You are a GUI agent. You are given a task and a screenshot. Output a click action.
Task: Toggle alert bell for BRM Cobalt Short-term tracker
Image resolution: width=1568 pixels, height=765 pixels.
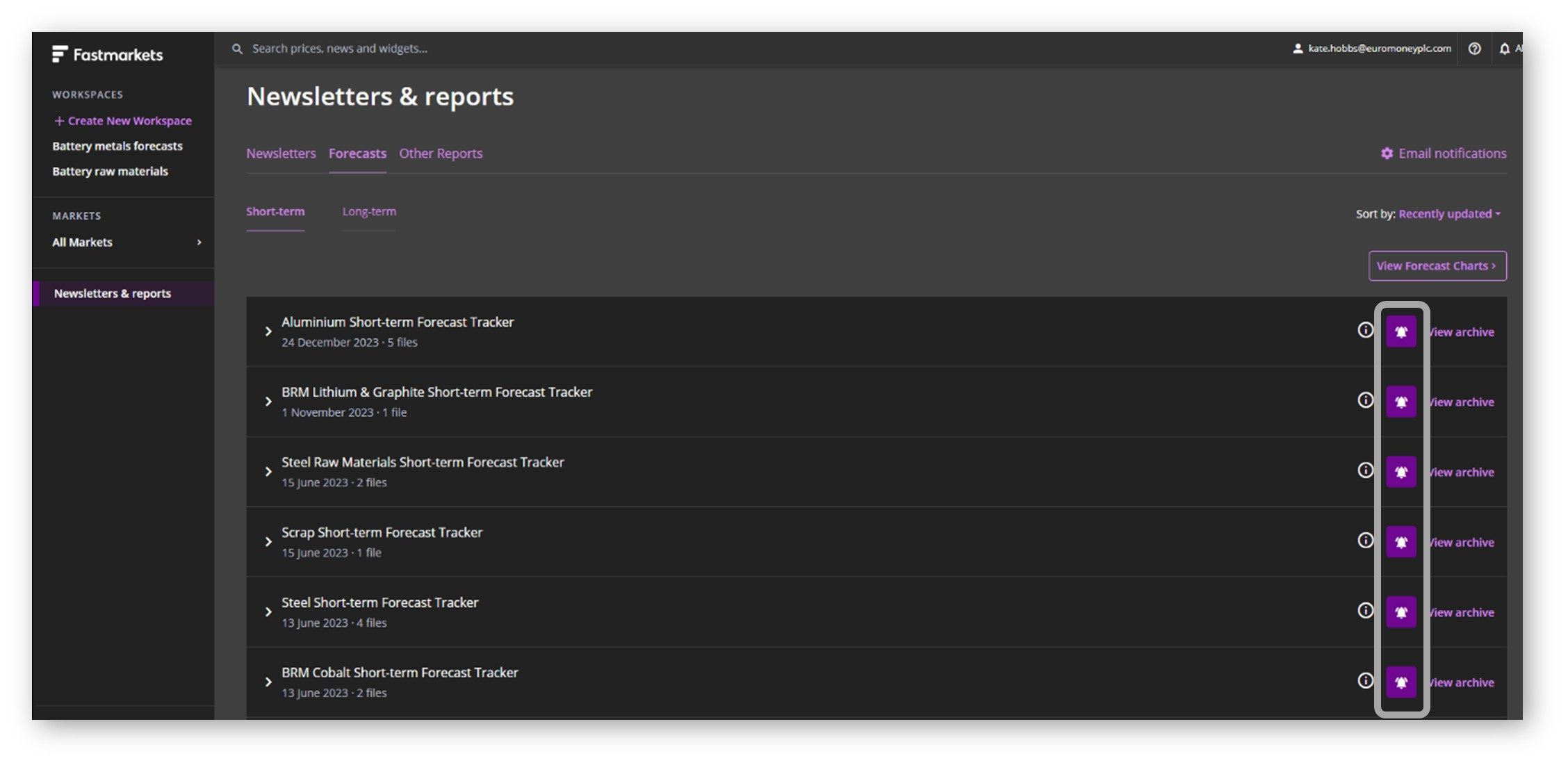tap(1401, 683)
